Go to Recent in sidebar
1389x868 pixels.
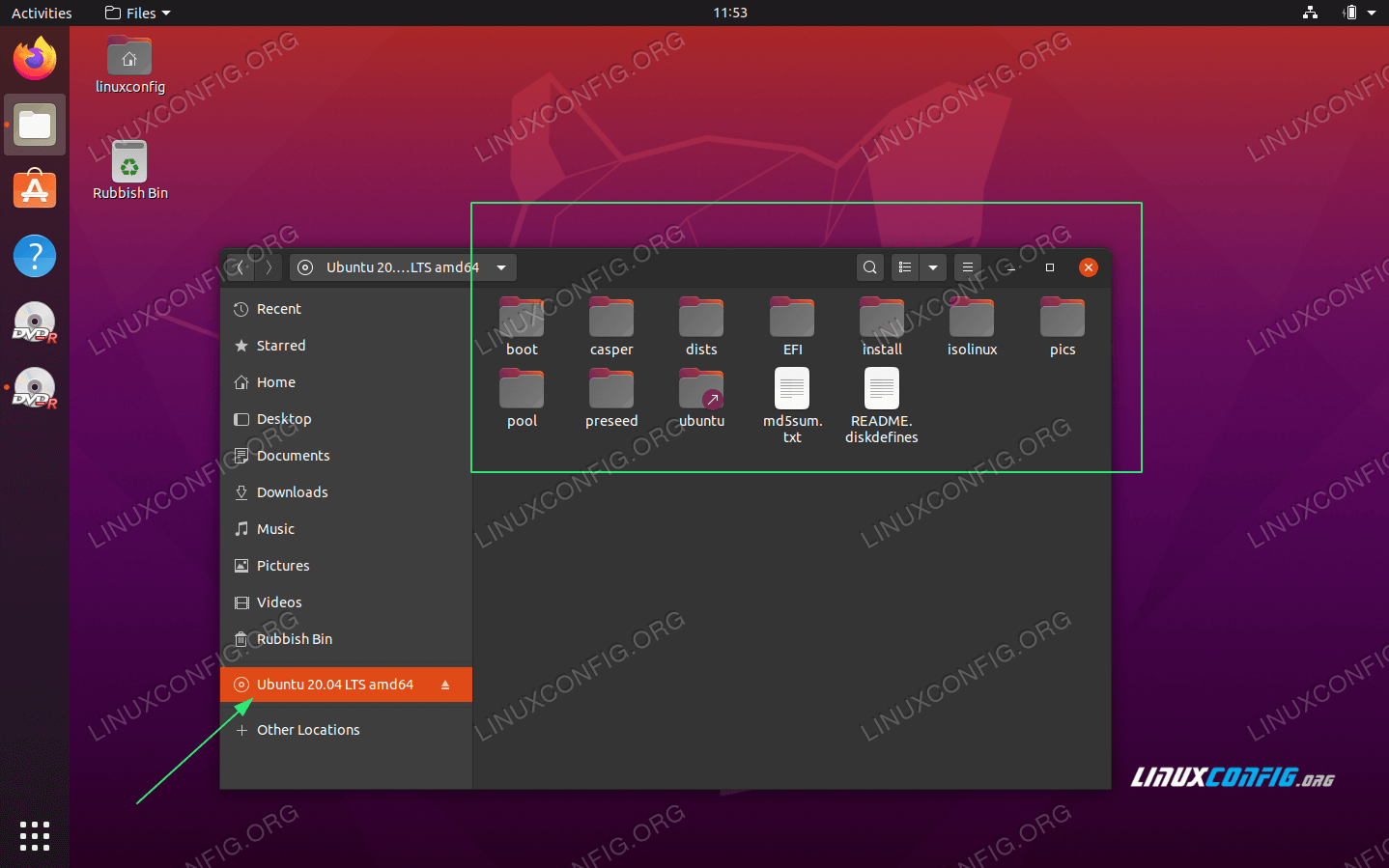click(346, 309)
